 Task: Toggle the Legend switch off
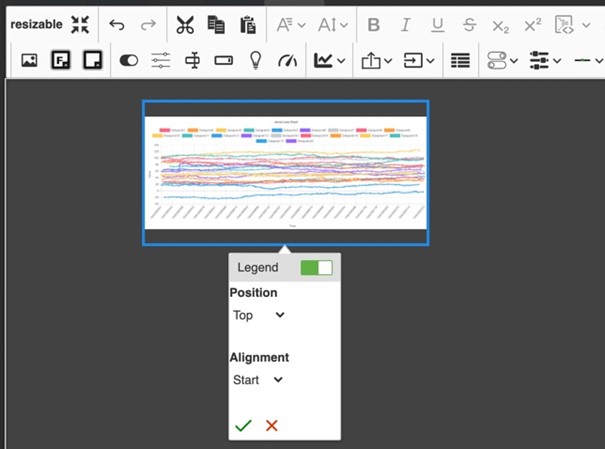316,267
